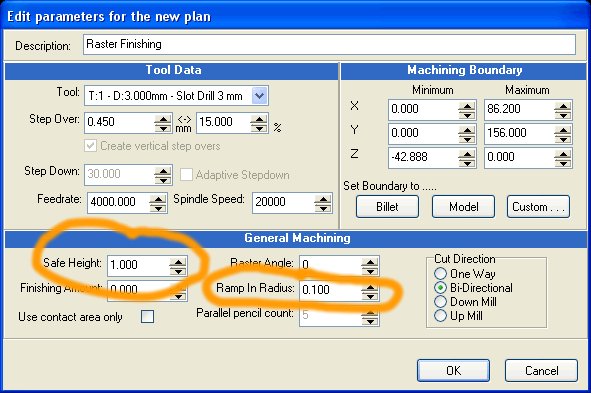591x393 pixels.
Task: Decrease Z Maximum boundary value
Action: click(x=563, y=163)
